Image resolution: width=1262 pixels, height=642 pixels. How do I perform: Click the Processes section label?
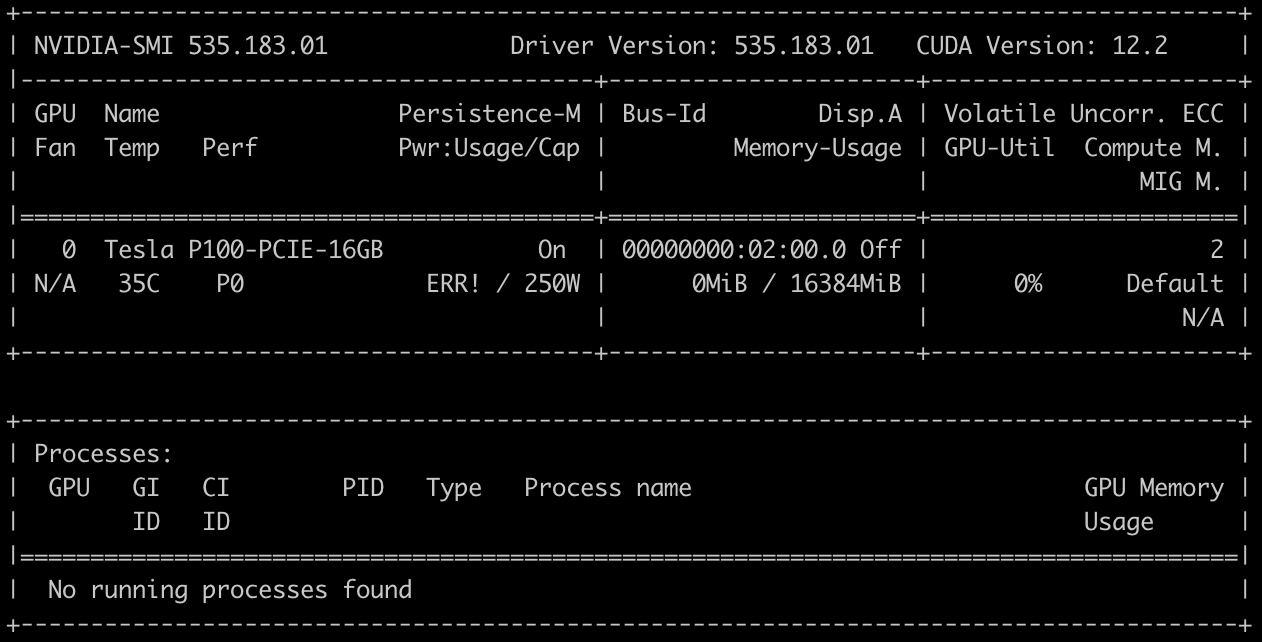click(x=103, y=454)
